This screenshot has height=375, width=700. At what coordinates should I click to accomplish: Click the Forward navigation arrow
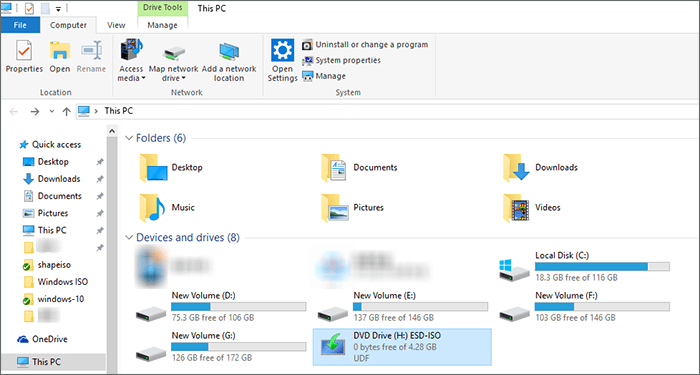(35, 111)
